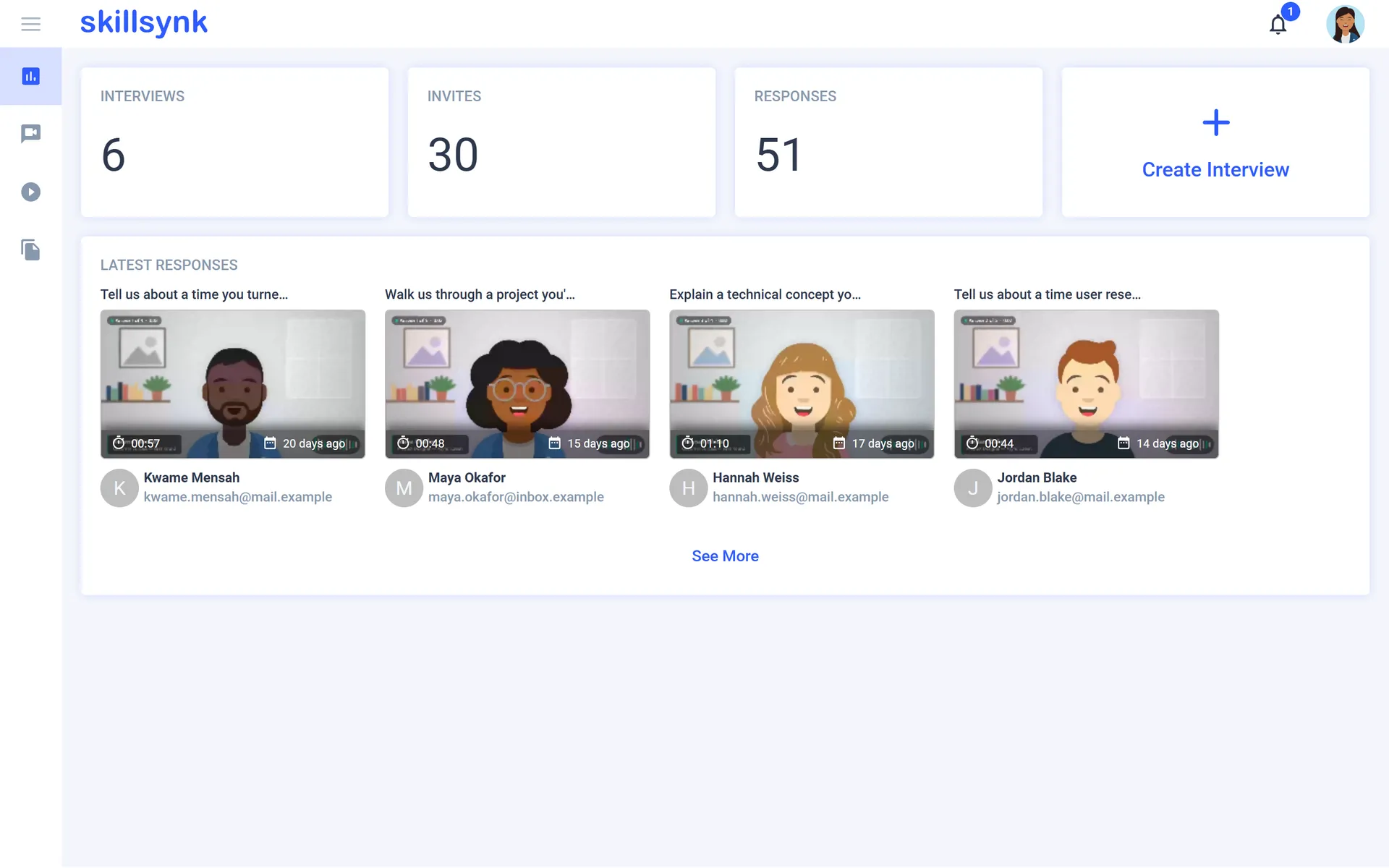Click See More responses
Image resolution: width=1389 pixels, height=868 pixels.
click(x=725, y=556)
